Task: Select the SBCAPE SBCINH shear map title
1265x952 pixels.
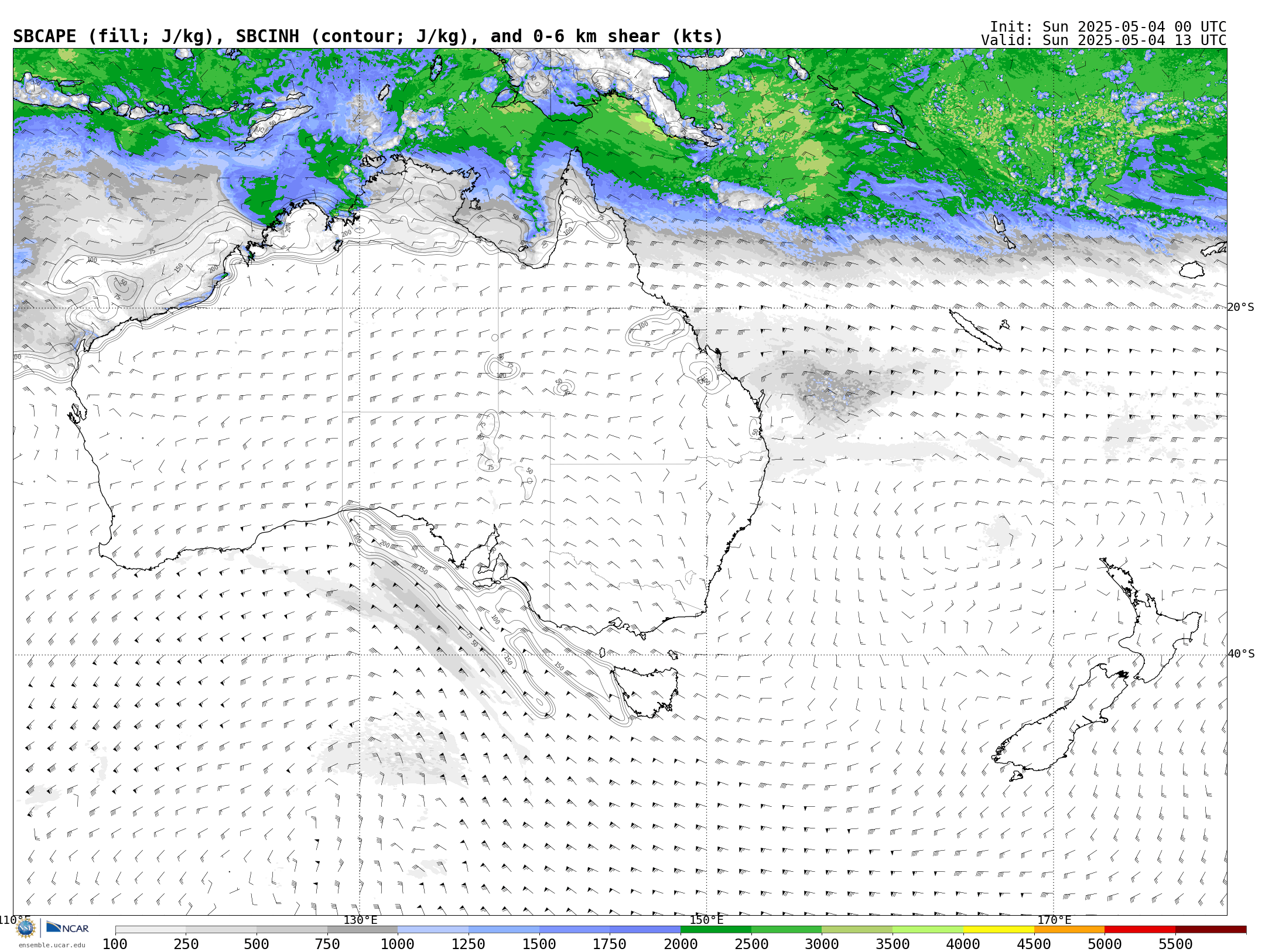Action: pos(368,36)
